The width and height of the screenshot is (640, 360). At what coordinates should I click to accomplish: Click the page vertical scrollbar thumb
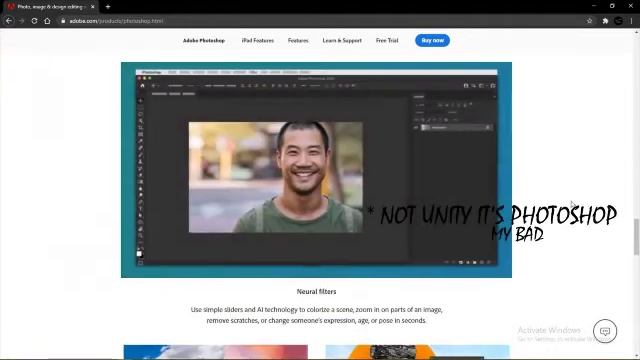[636, 237]
